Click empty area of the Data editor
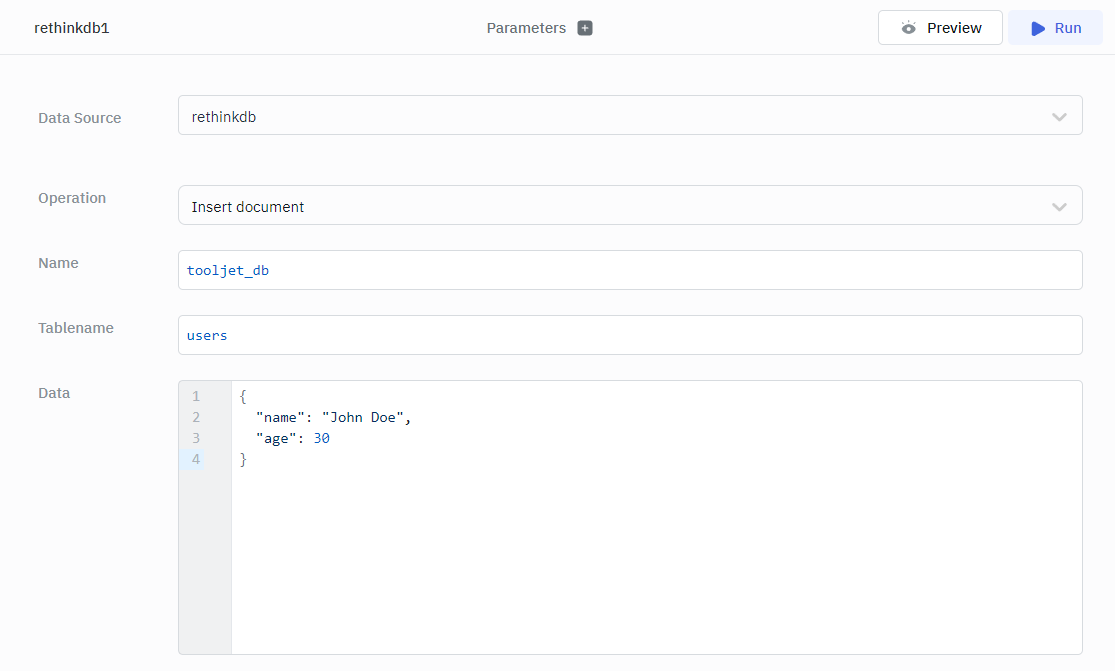The height and width of the screenshot is (671, 1115). 655,560
